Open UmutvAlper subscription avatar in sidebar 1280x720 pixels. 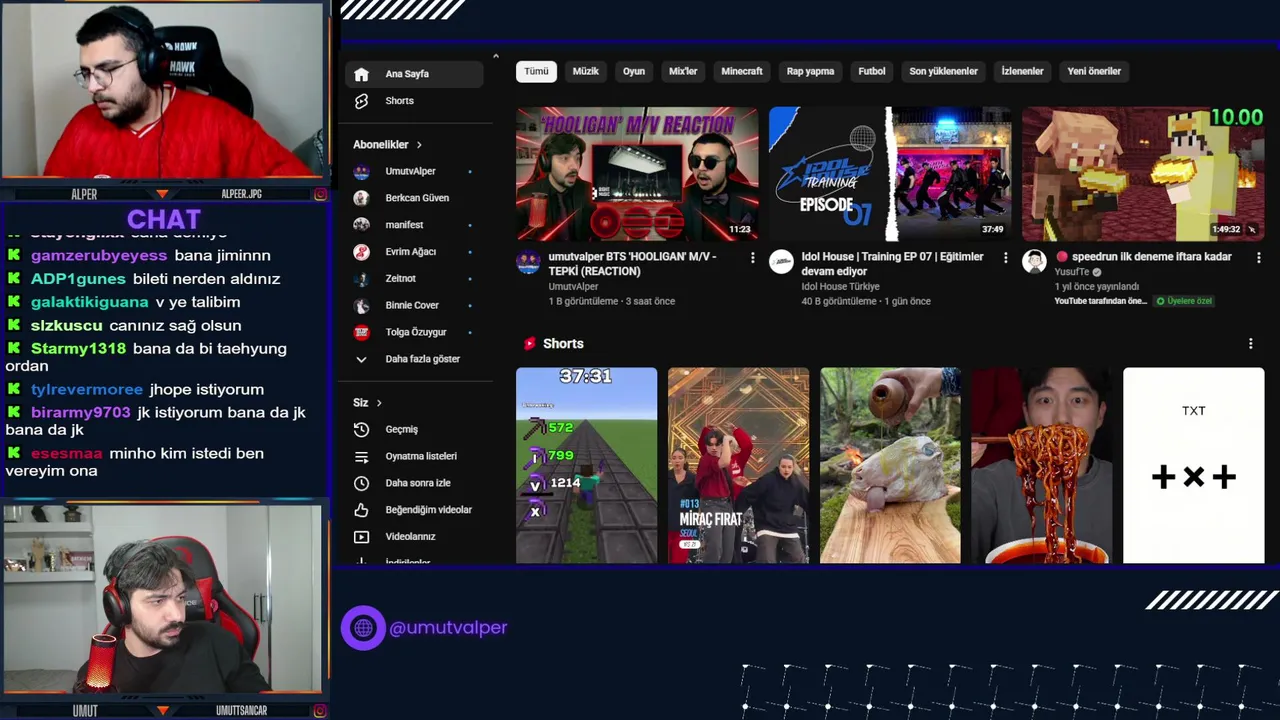pyautogui.click(x=361, y=171)
